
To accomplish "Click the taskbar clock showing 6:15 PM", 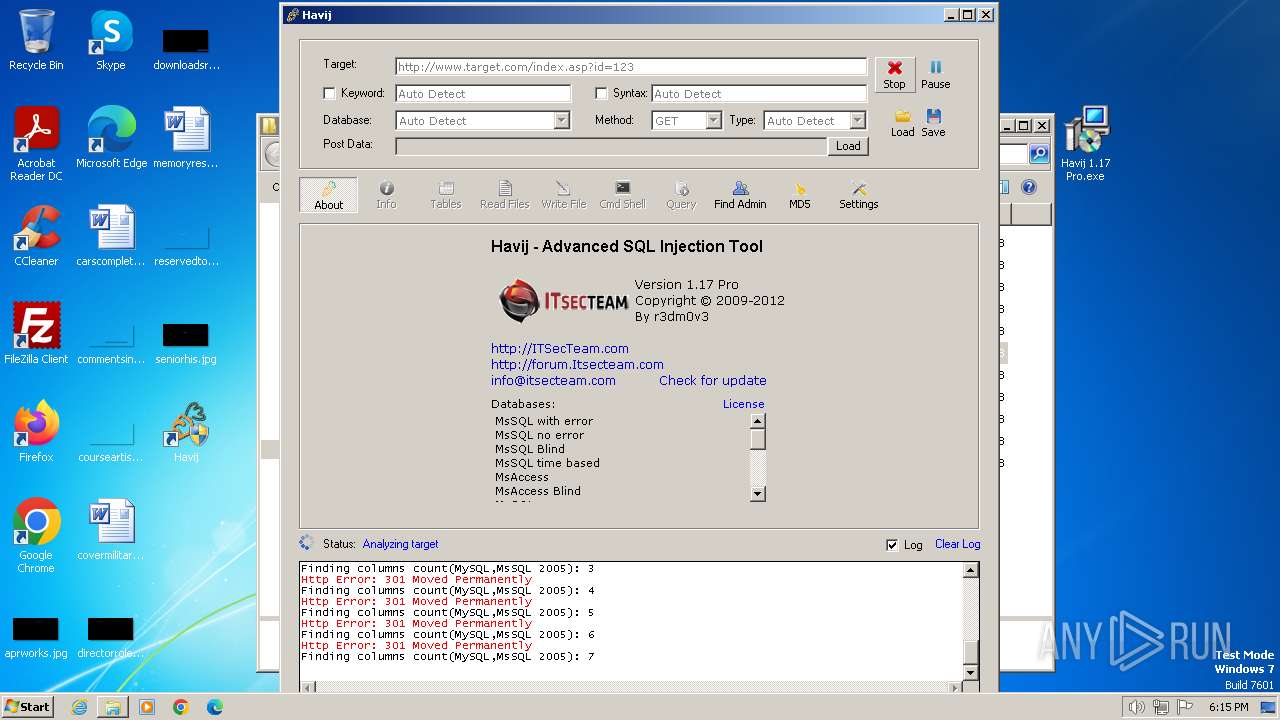I will (x=1228, y=707).
